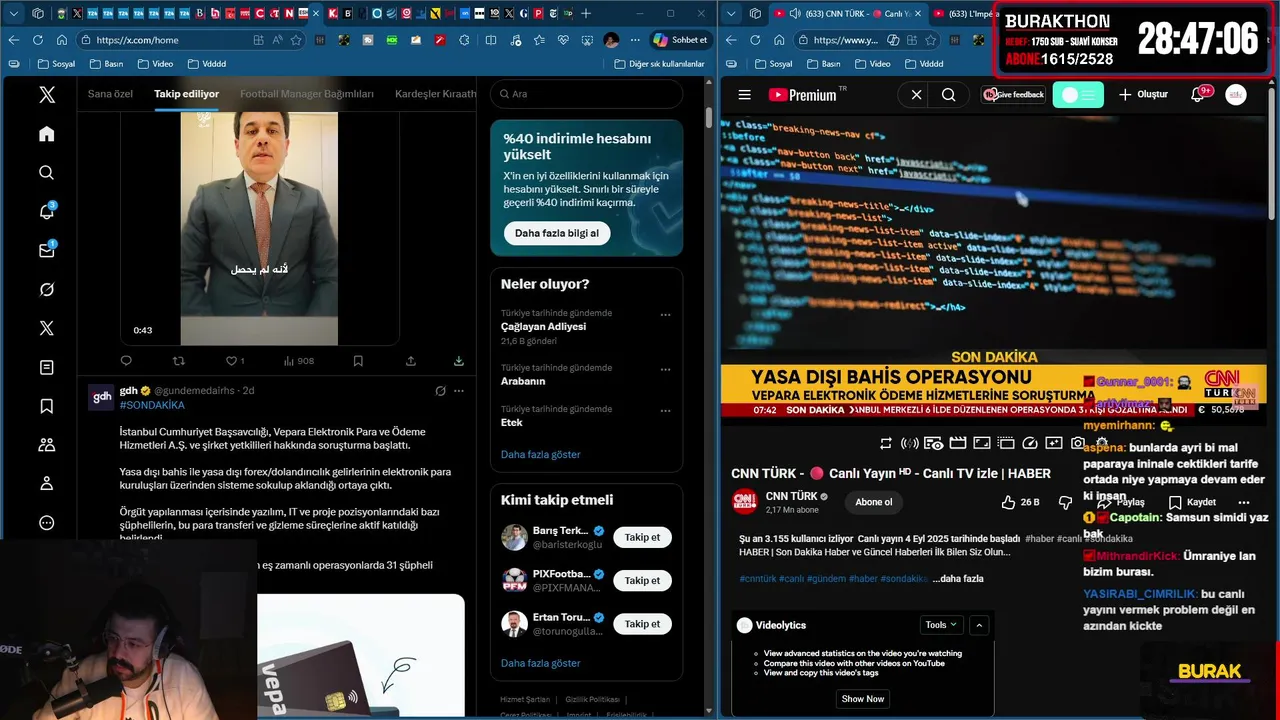Open Sosyal bookmarks folder in left browser
This screenshot has width=1280, height=720.
pos(57,64)
